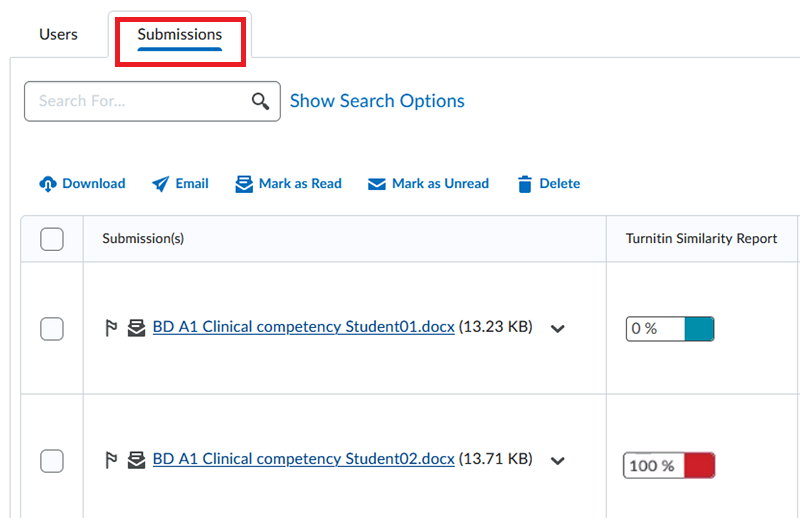Select the Submissions tab
Screen dimensions: 800x518
[180, 34]
